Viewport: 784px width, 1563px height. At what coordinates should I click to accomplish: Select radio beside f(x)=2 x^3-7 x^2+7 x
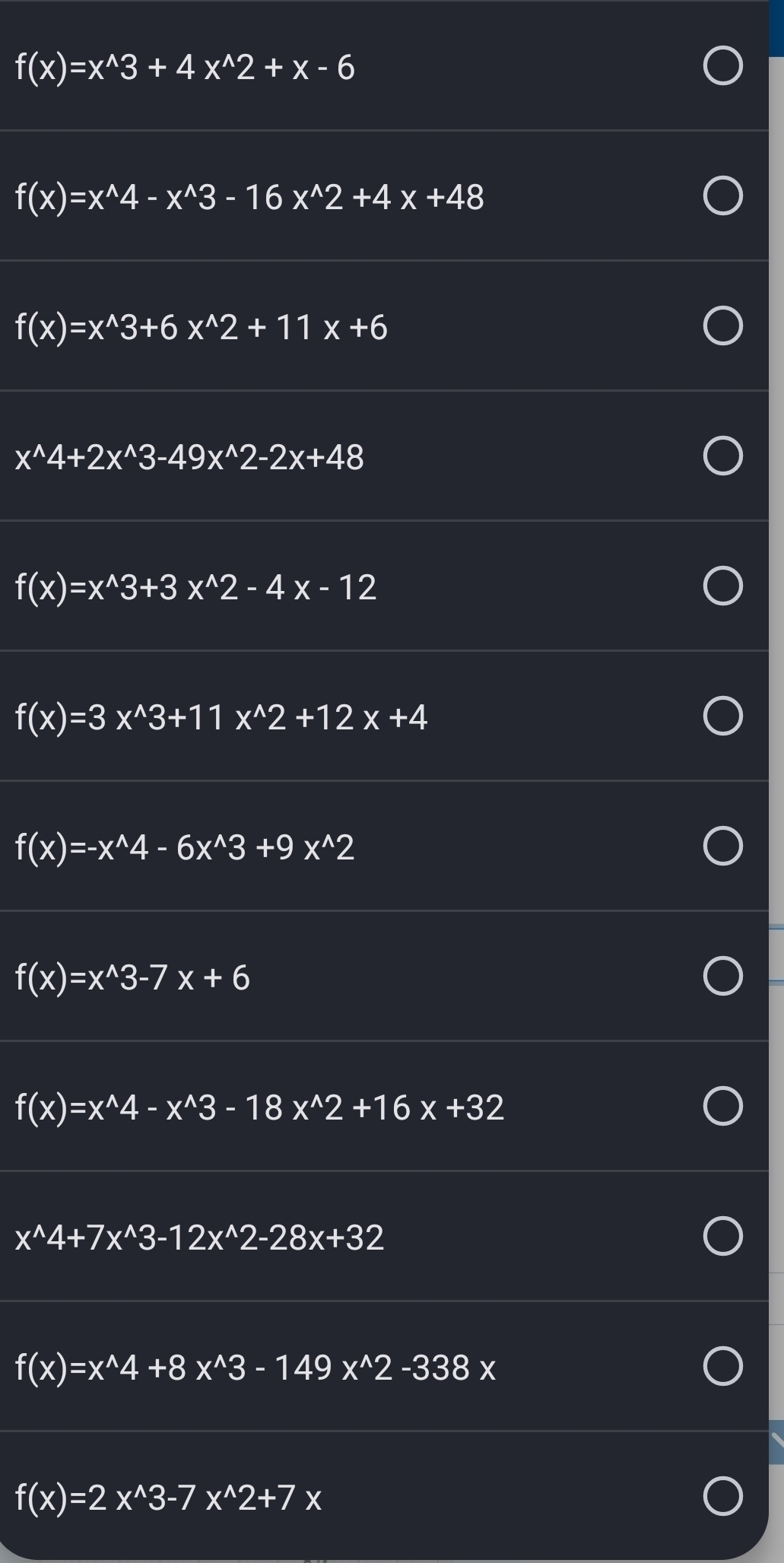coord(722,1496)
